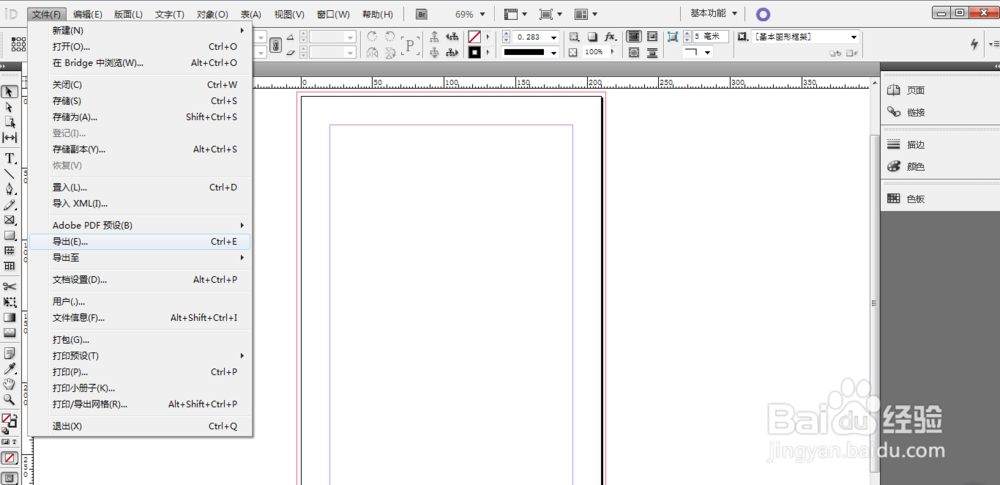Select the black arrow Selection tool

[x=10, y=91]
